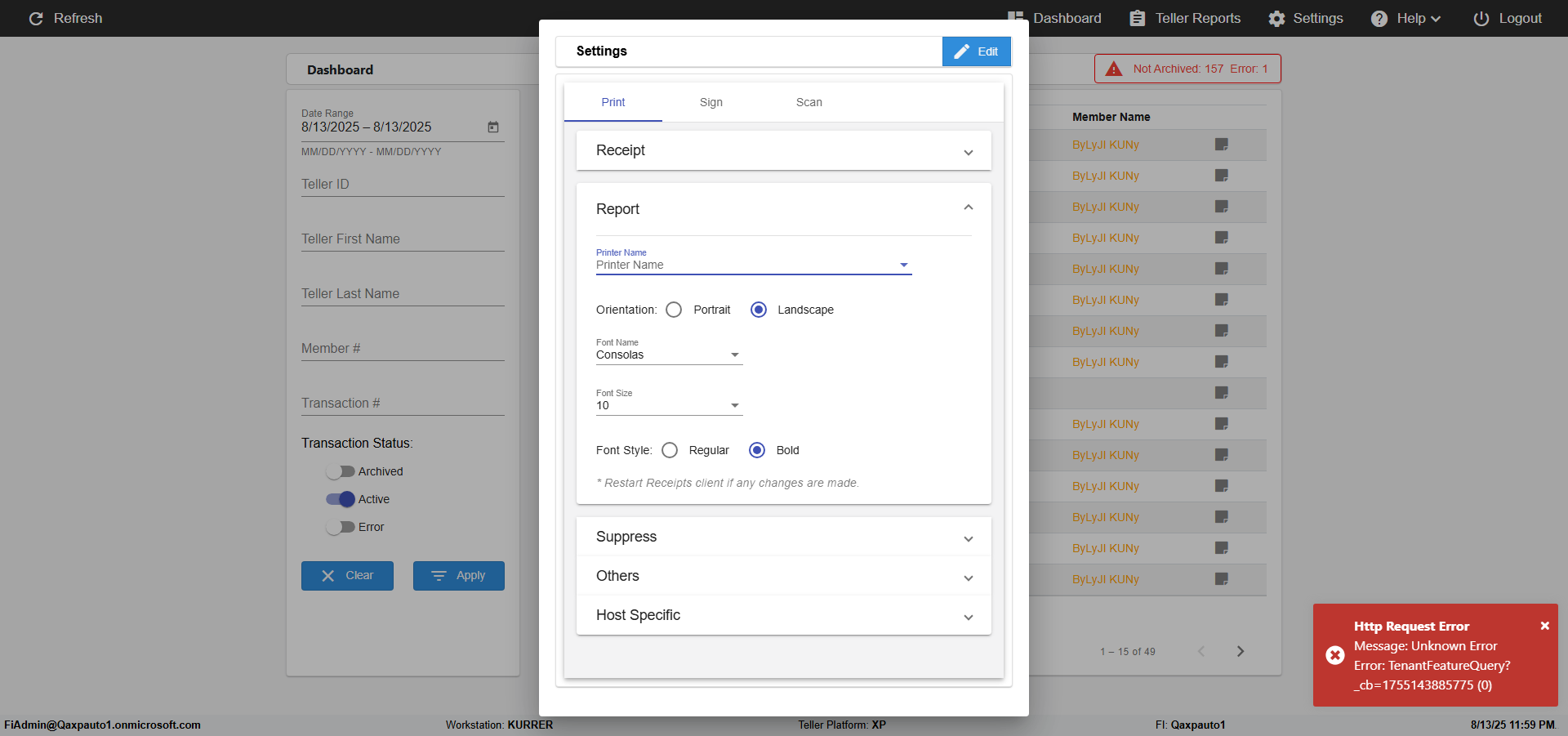This screenshot has height=736, width=1568.
Task: Open the Help menu chevron
Action: (1436, 19)
